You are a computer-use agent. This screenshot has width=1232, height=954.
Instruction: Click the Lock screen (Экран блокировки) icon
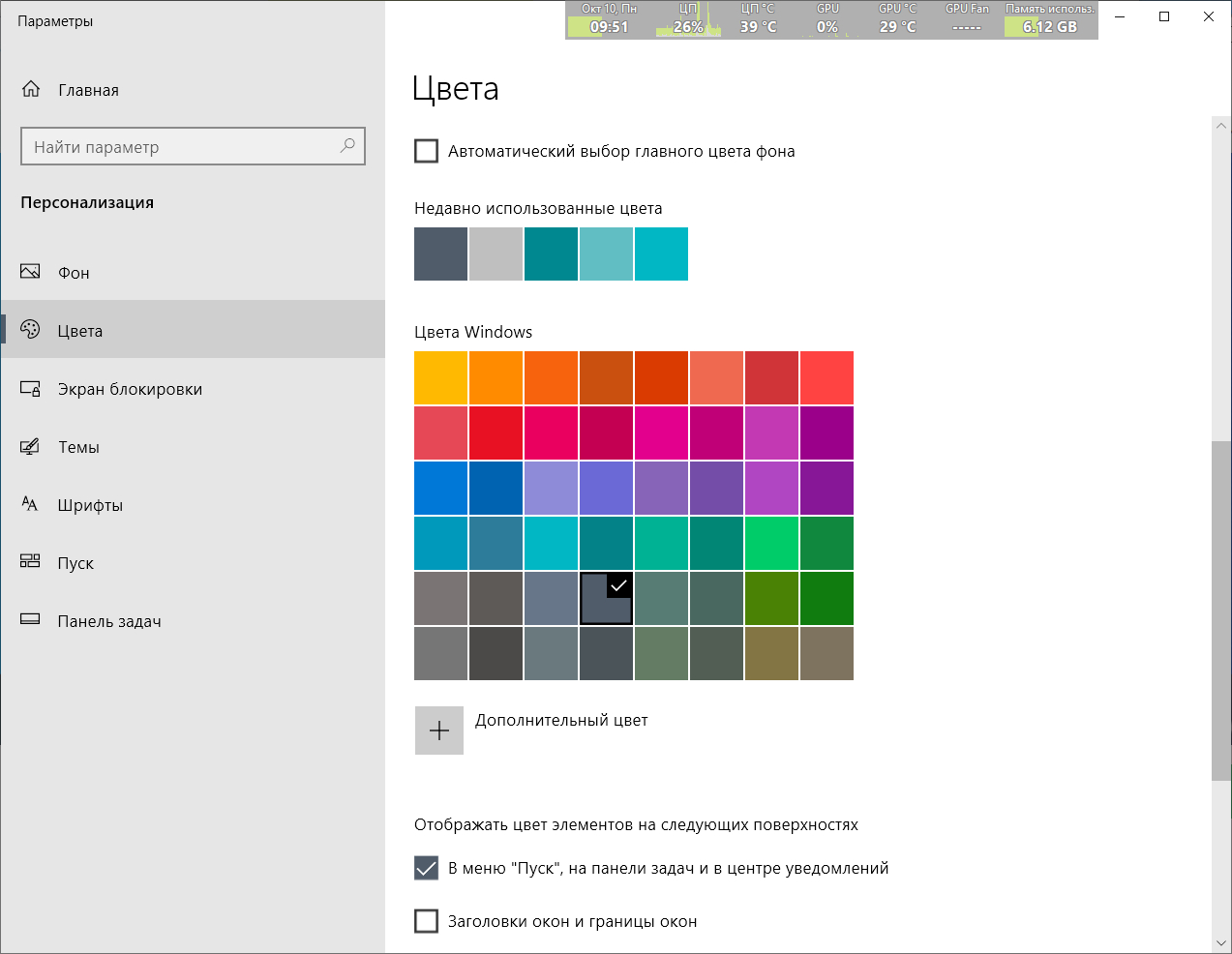tap(30, 389)
